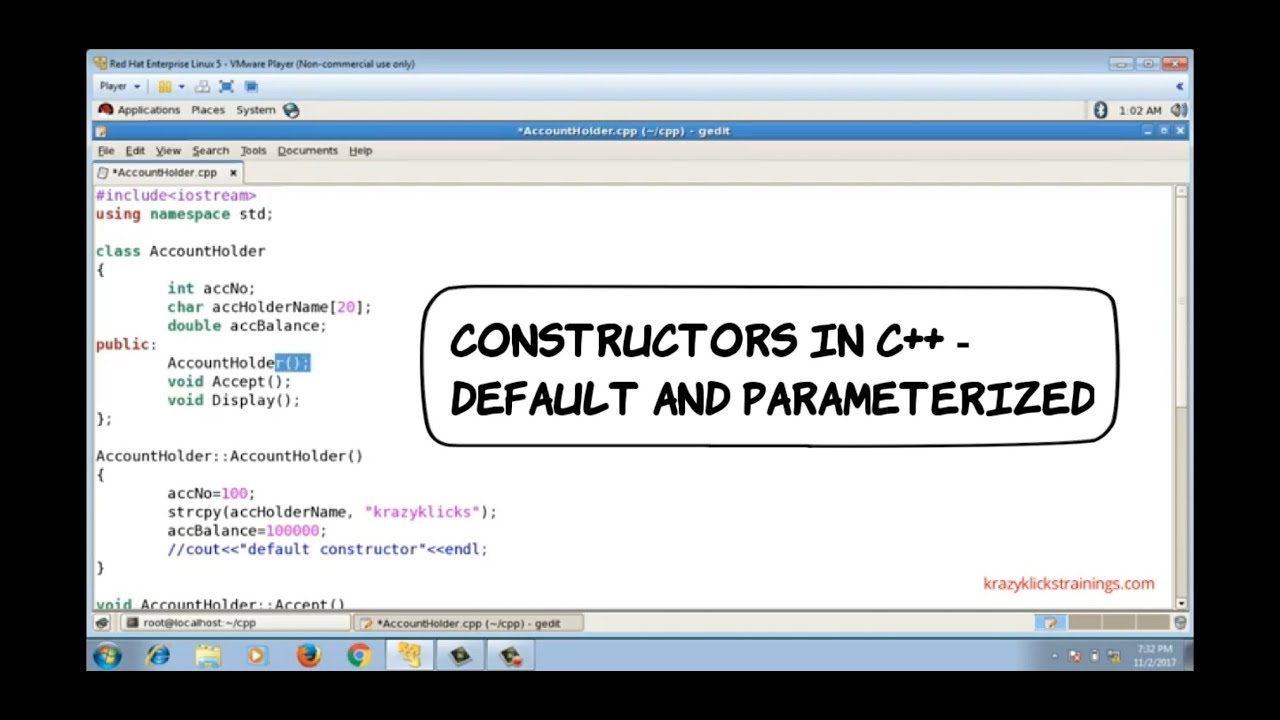Expand the arrow next to VMware pause icon
Image resolution: width=1280 pixels, height=720 pixels.
coord(181,87)
